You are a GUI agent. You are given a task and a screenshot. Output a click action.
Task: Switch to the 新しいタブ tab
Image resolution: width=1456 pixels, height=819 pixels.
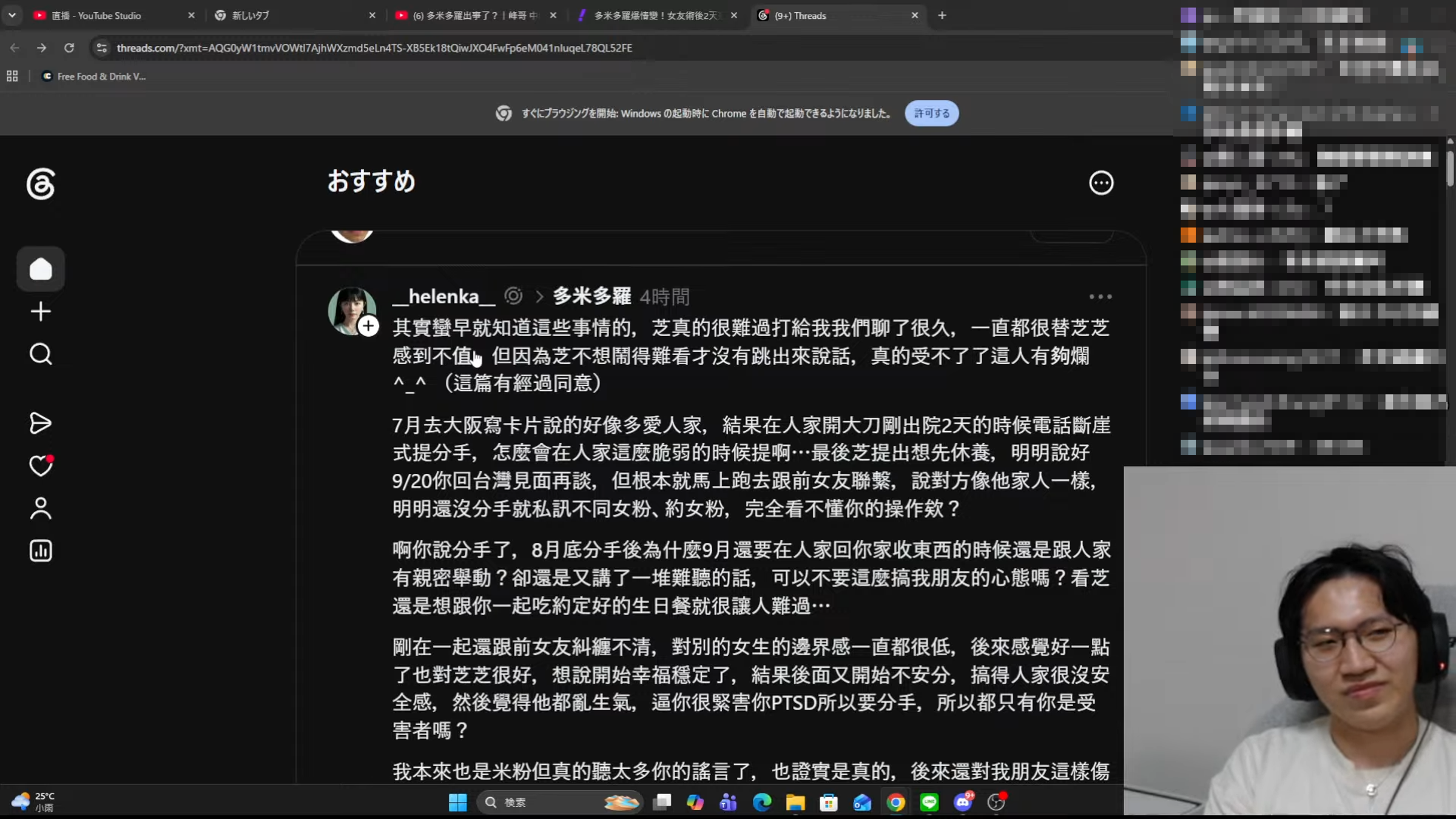[x=296, y=15]
